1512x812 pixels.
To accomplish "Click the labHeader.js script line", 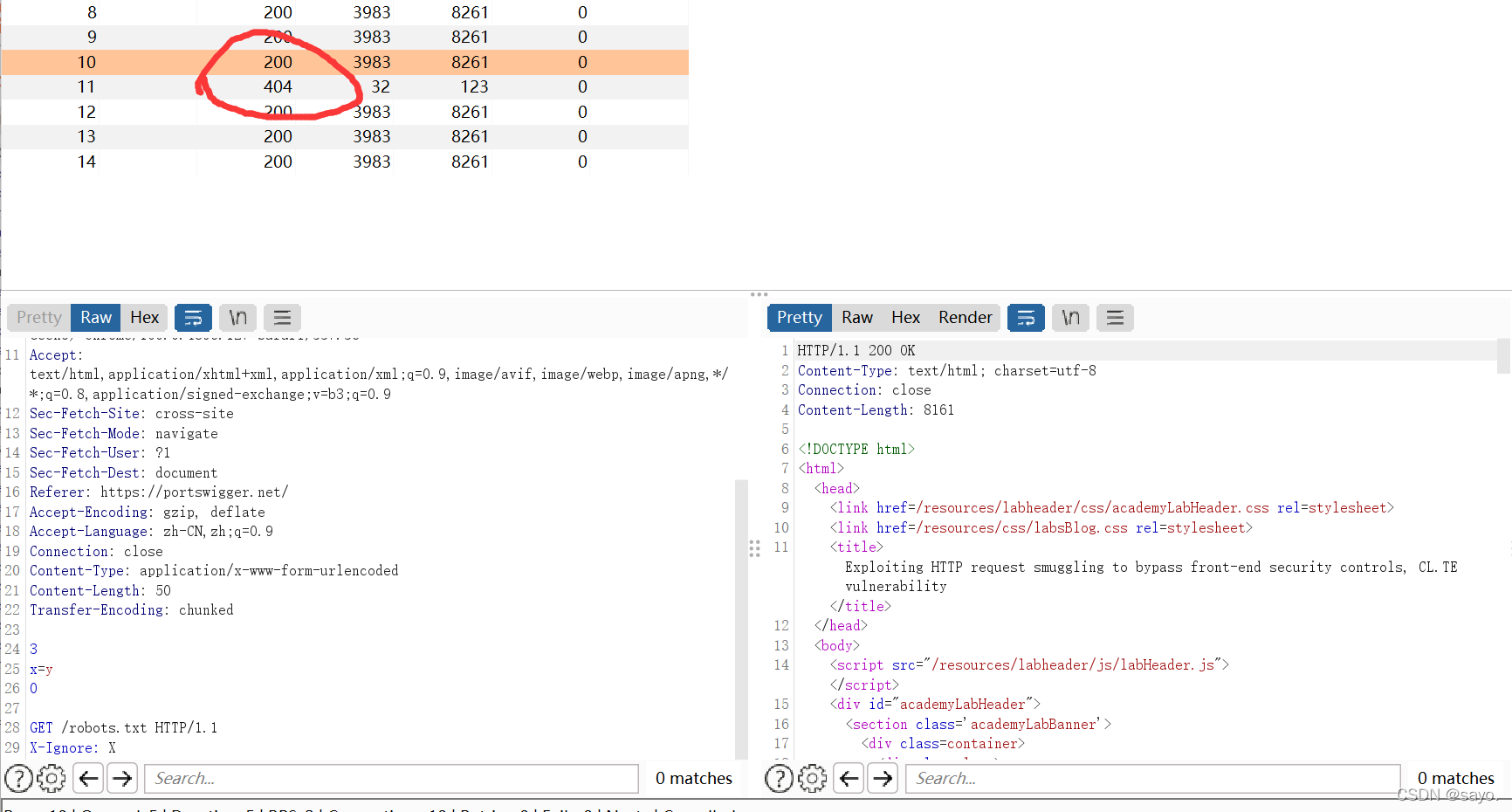I will click(x=1029, y=664).
